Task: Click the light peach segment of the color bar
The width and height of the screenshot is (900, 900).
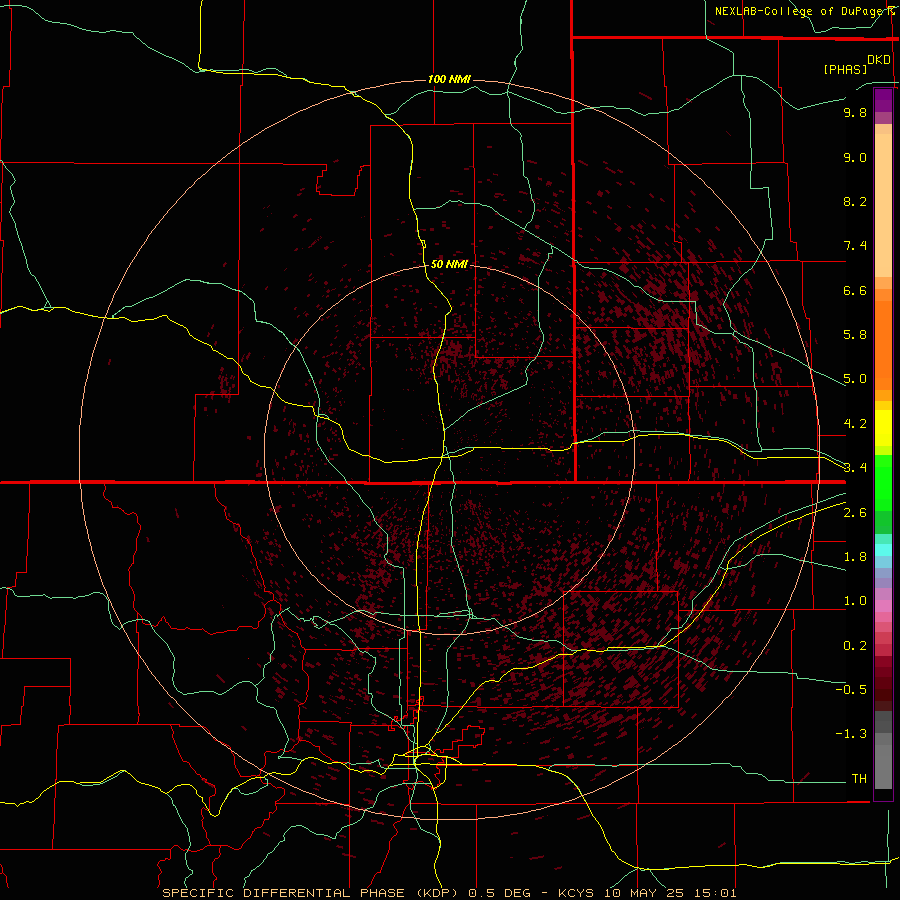Action: (x=883, y=205)
